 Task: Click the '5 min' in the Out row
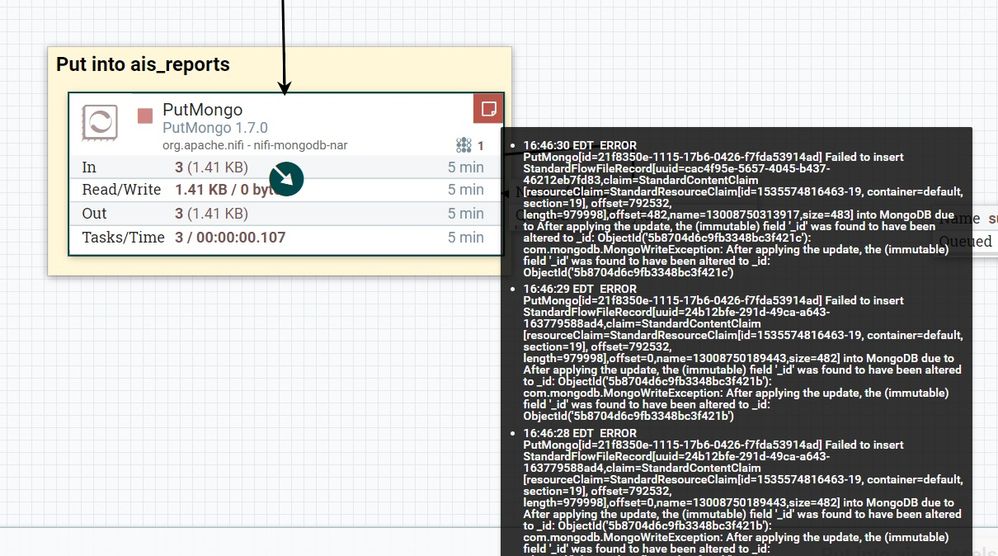click(465, 214)
